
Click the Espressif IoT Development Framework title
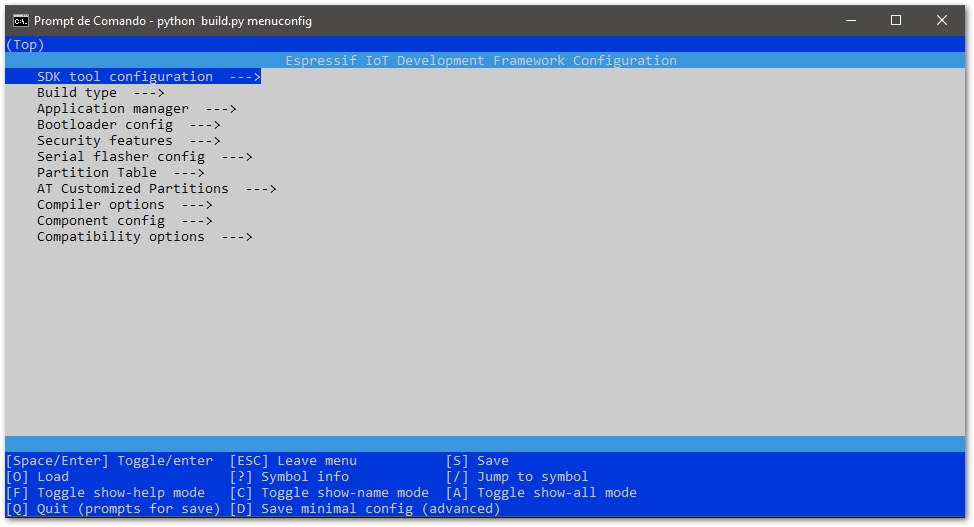click(481, 61)
